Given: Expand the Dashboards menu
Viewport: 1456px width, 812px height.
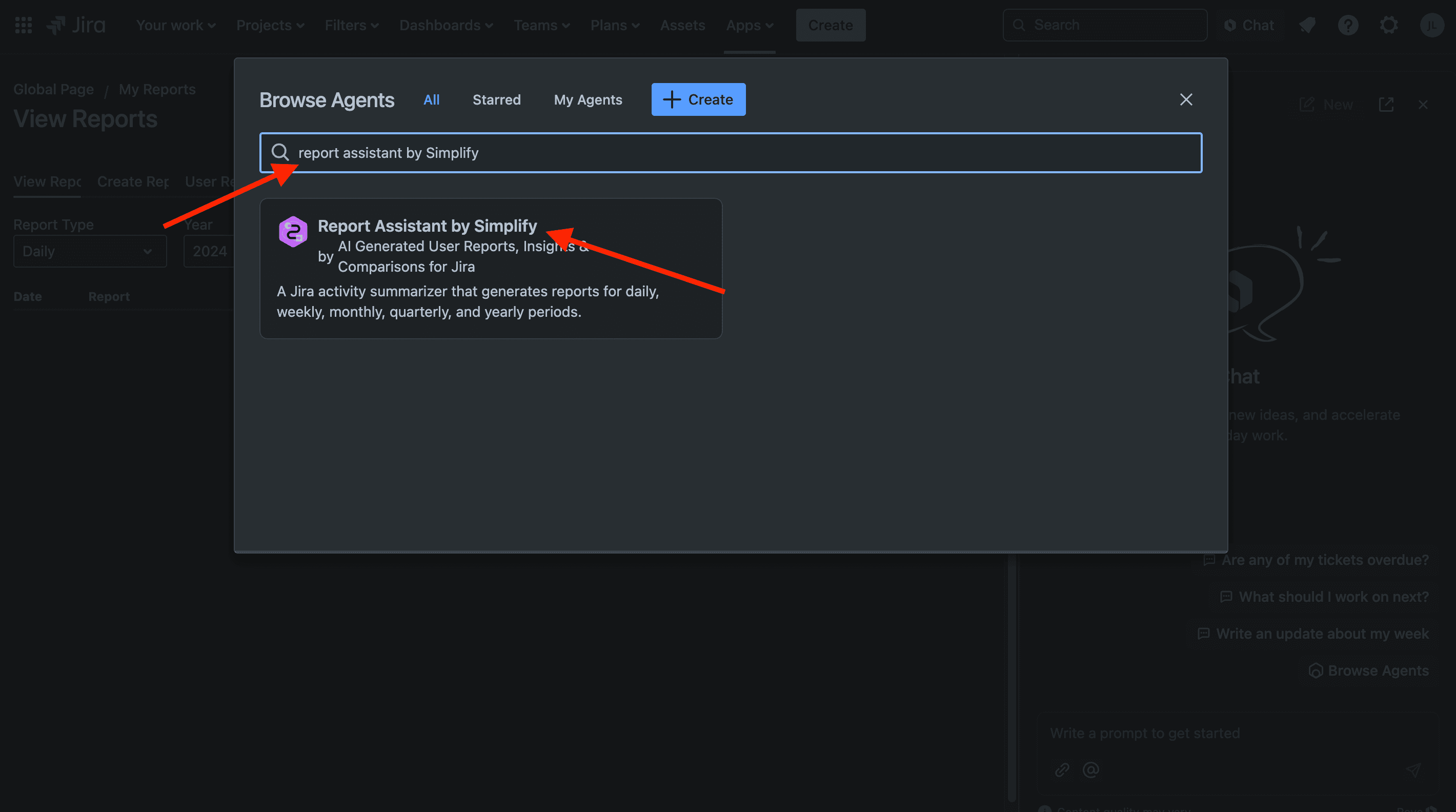Looking at the screenshot, I should pos(446,25).
